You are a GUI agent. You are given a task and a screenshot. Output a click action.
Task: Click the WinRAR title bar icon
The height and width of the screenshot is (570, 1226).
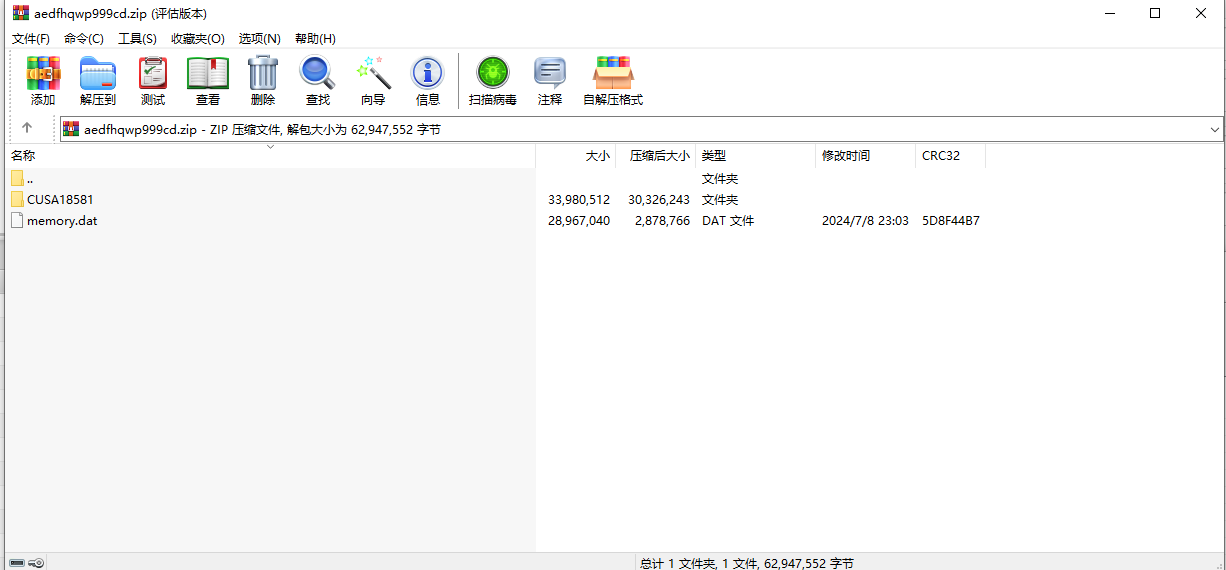(x=20, y=13)
